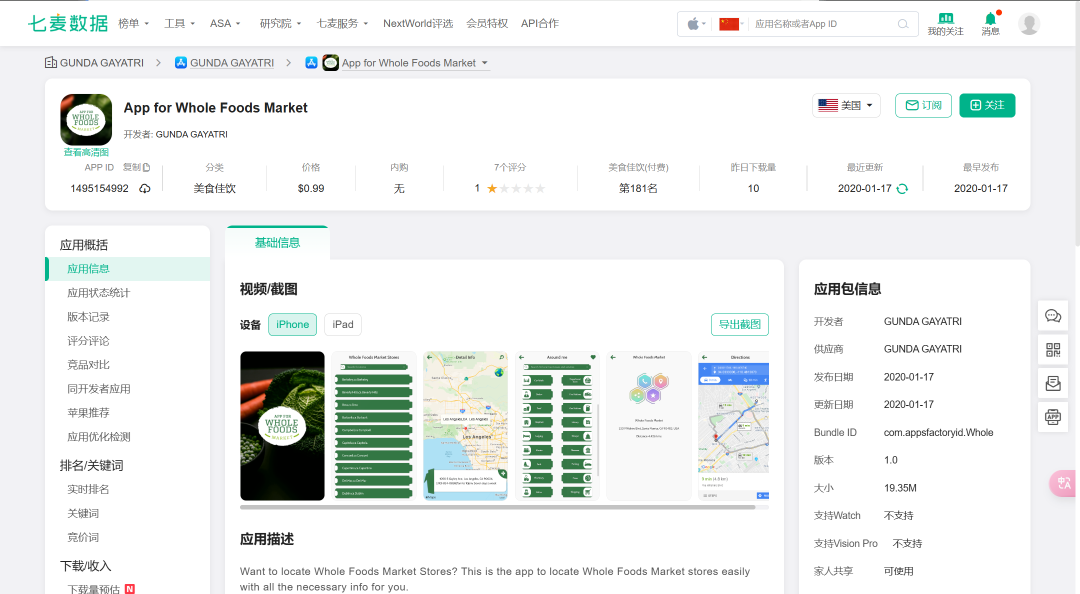
Task: Click Bundle ID value com.appsfactoryid.Whole
Action: pyautogui.click(x=938, y=433)
